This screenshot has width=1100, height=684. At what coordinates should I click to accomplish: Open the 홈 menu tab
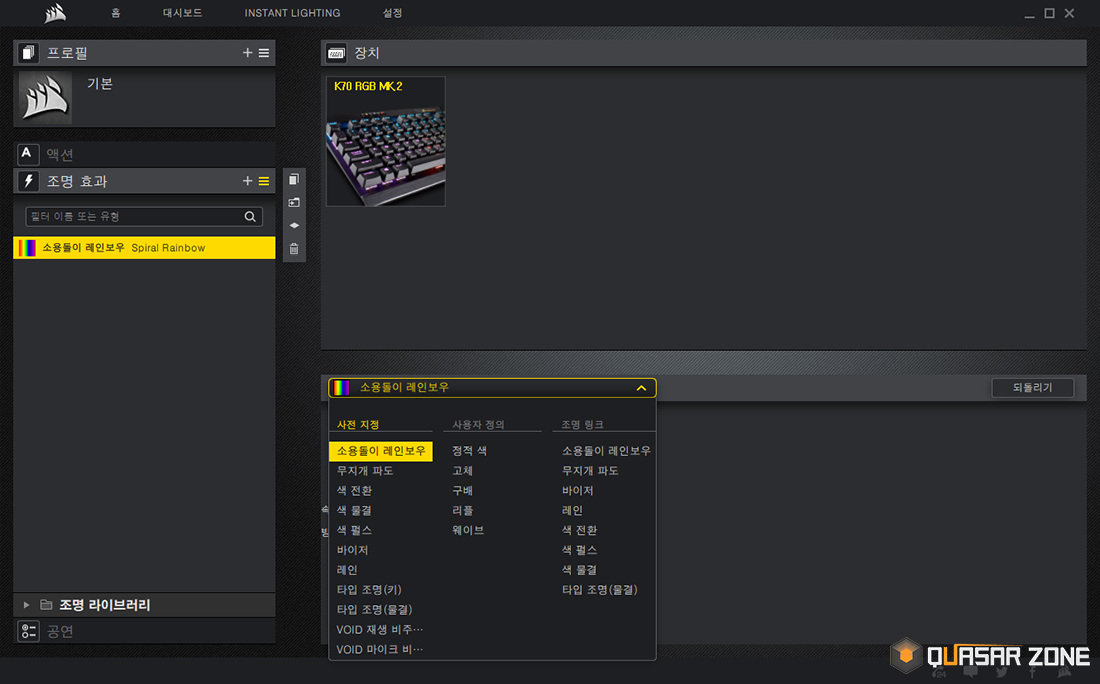coord(116,13)
